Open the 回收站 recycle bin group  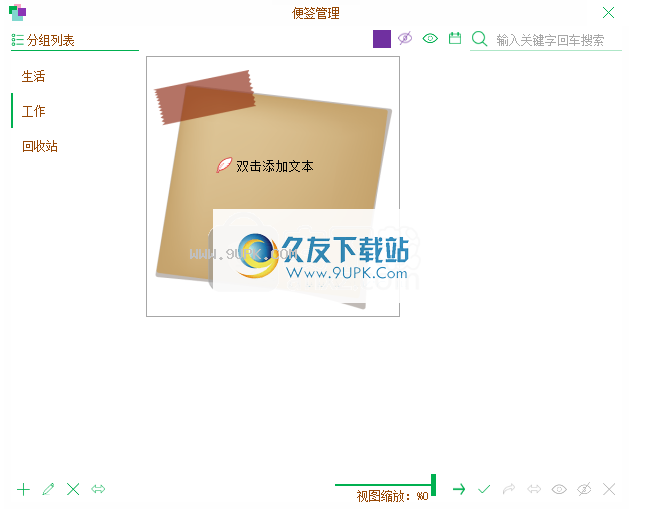click(x=40, y=146)
